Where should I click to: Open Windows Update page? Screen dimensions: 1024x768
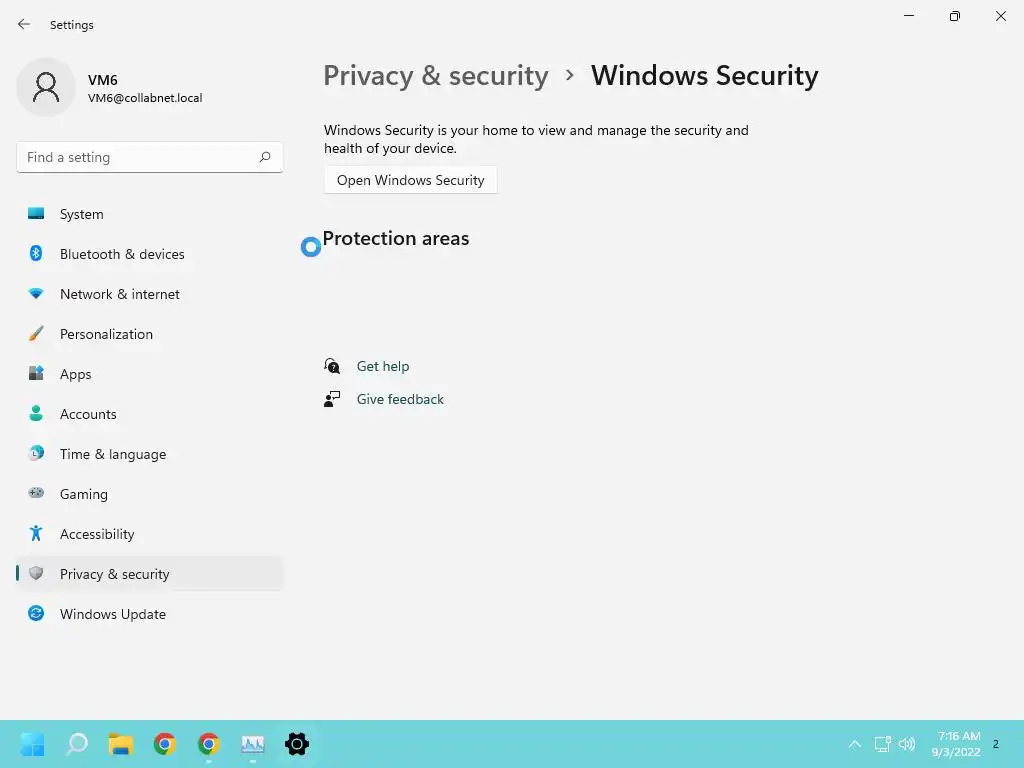click(x=150, y=614)
